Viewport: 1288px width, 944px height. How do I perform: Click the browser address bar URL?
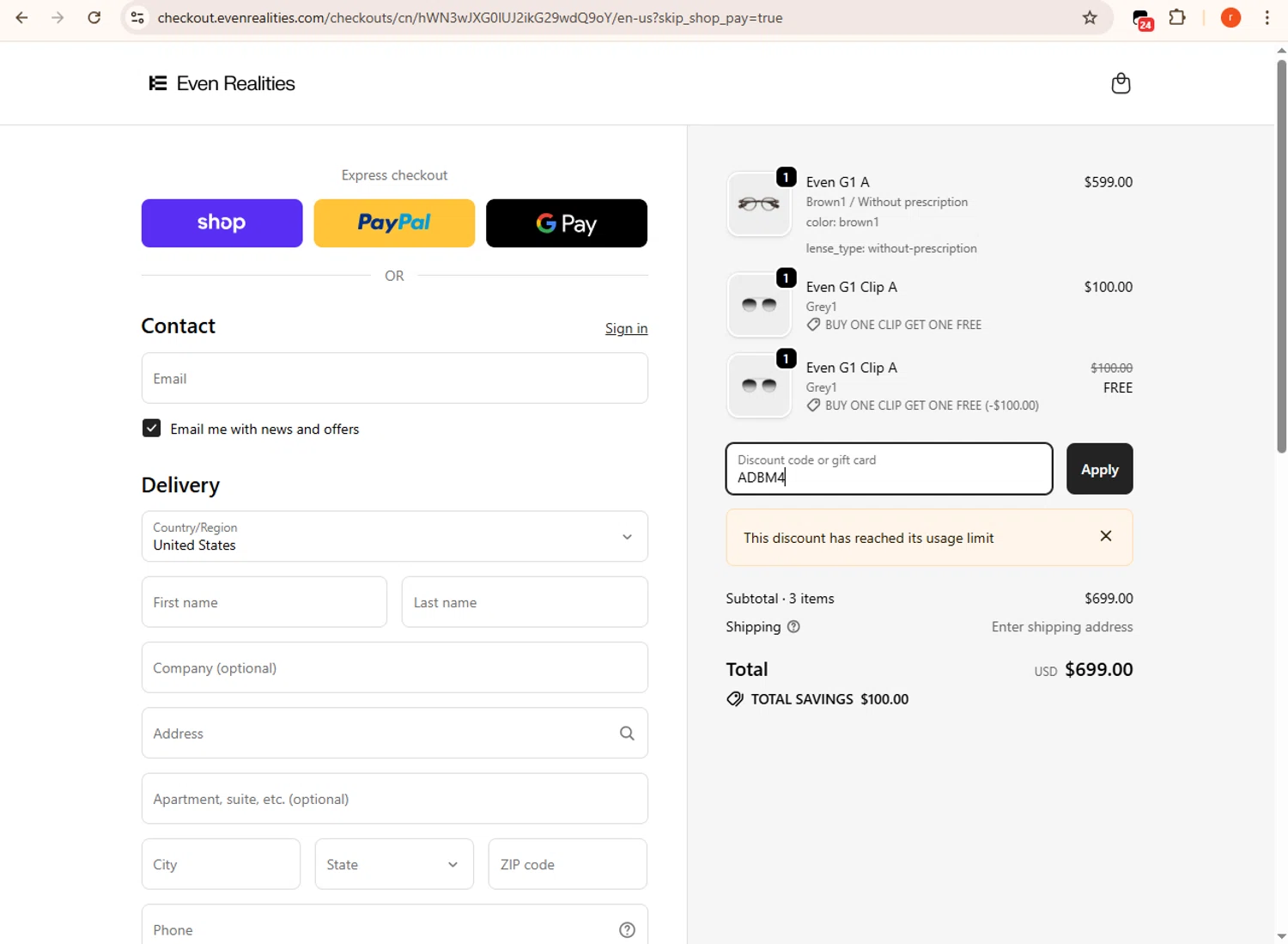tap(470, 17)
